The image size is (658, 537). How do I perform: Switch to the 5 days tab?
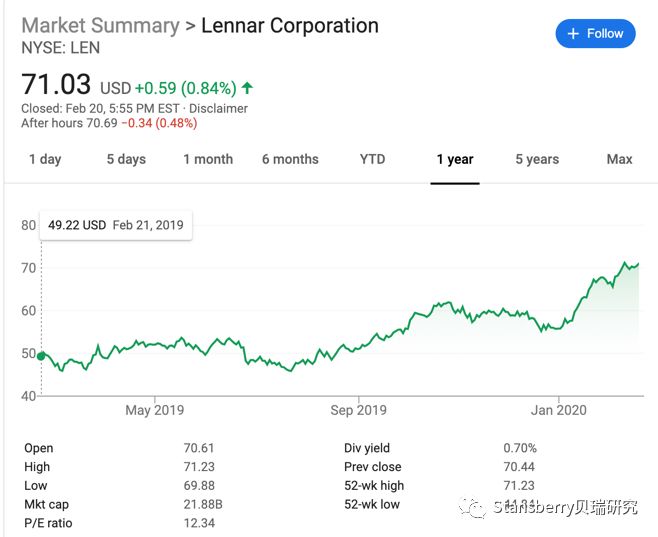pyautogui.click(x=126, y=159)
